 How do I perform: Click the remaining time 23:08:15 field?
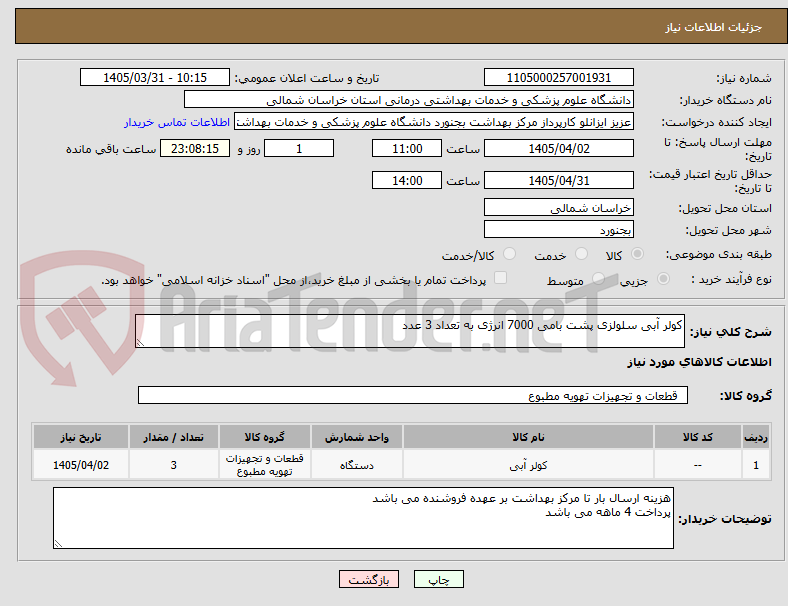(x=195, y=148)
